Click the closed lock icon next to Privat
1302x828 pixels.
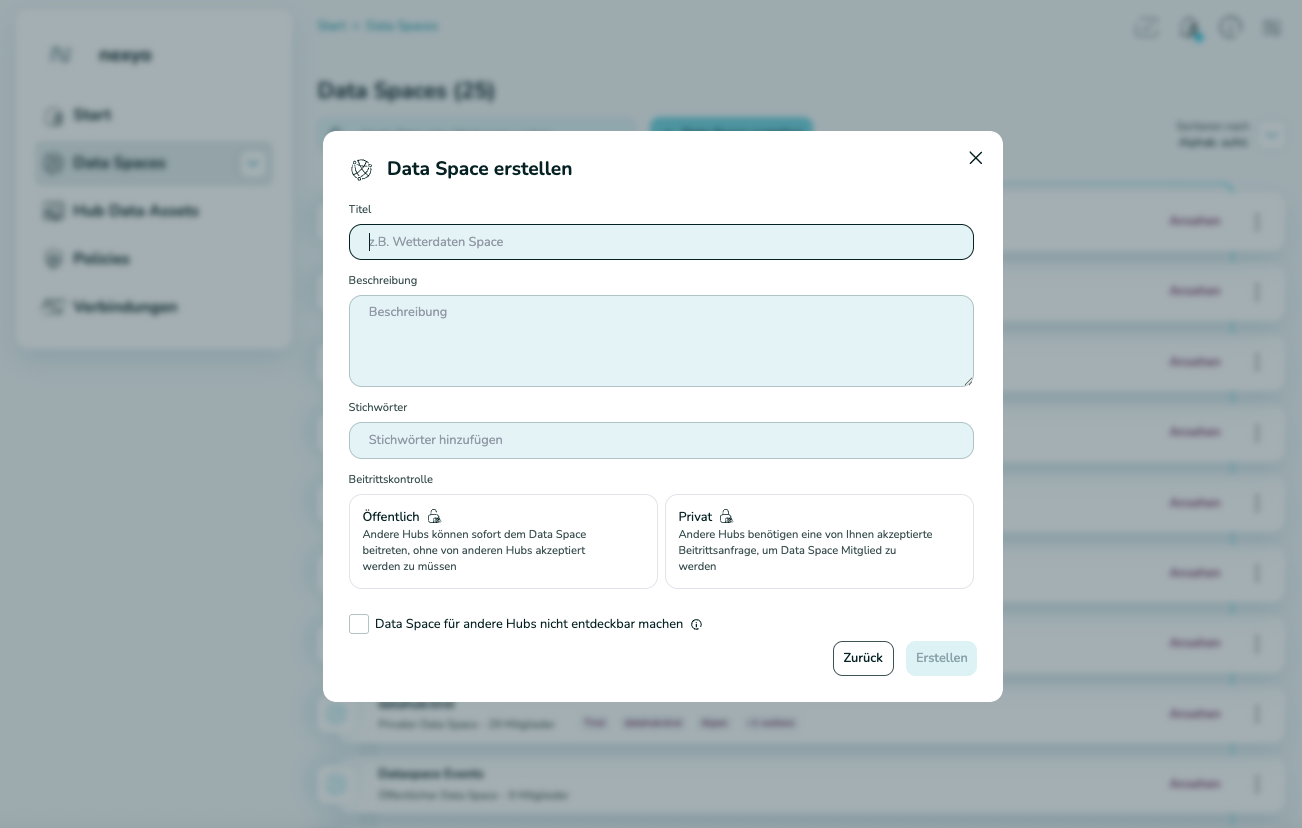coord(727,516)
